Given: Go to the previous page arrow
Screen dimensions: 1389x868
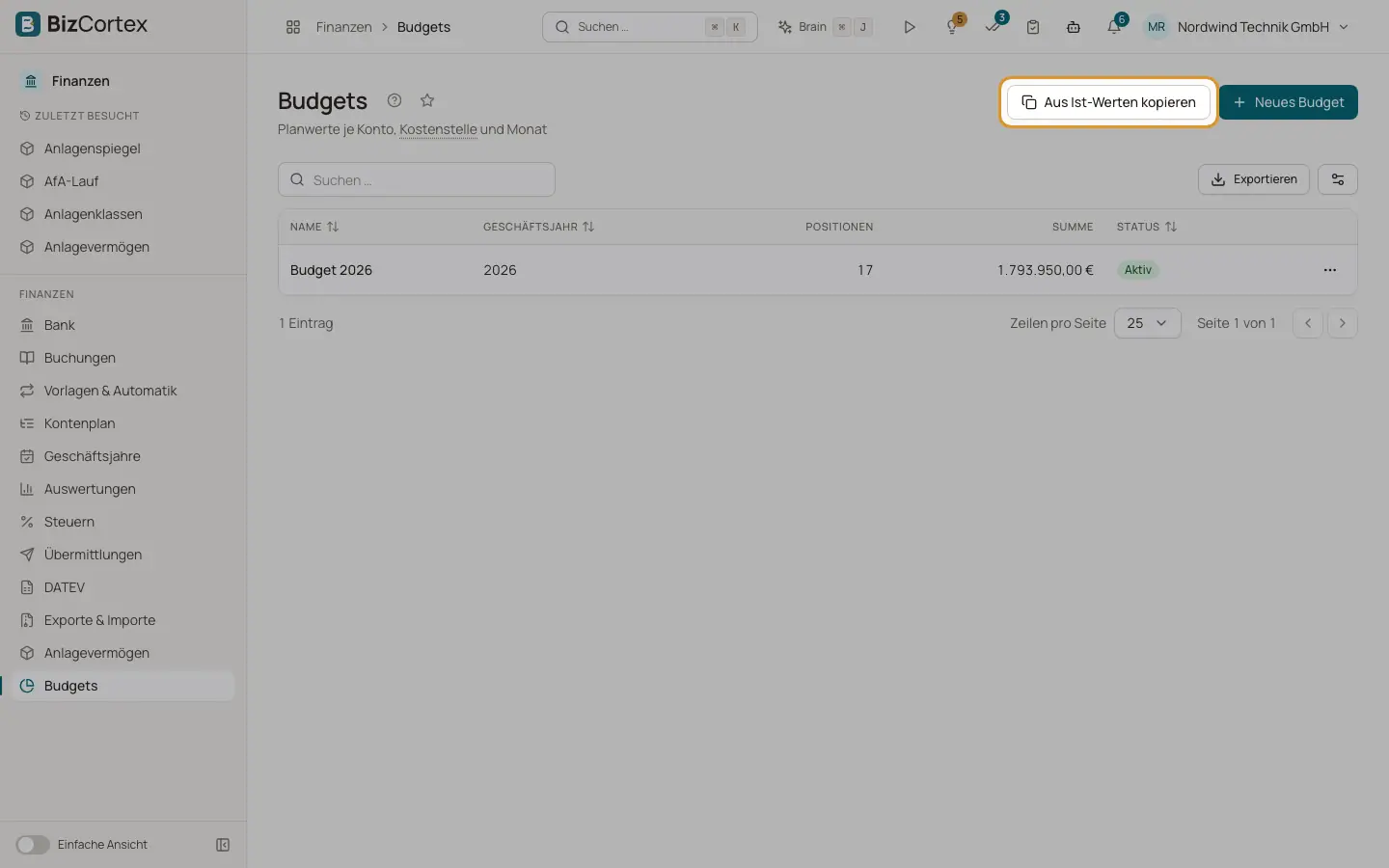Looking at the screenshot, I should [1308, 323].
